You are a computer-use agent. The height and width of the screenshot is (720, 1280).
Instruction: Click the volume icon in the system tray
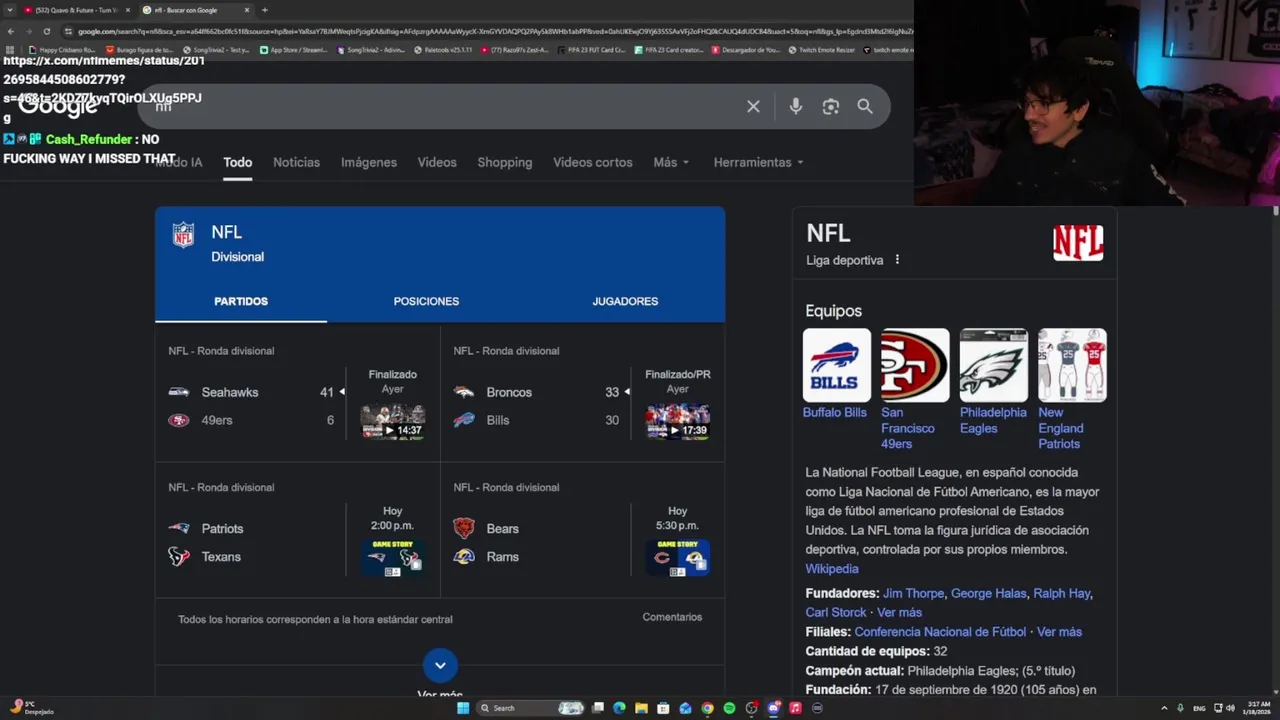(x=1230, y=708)
